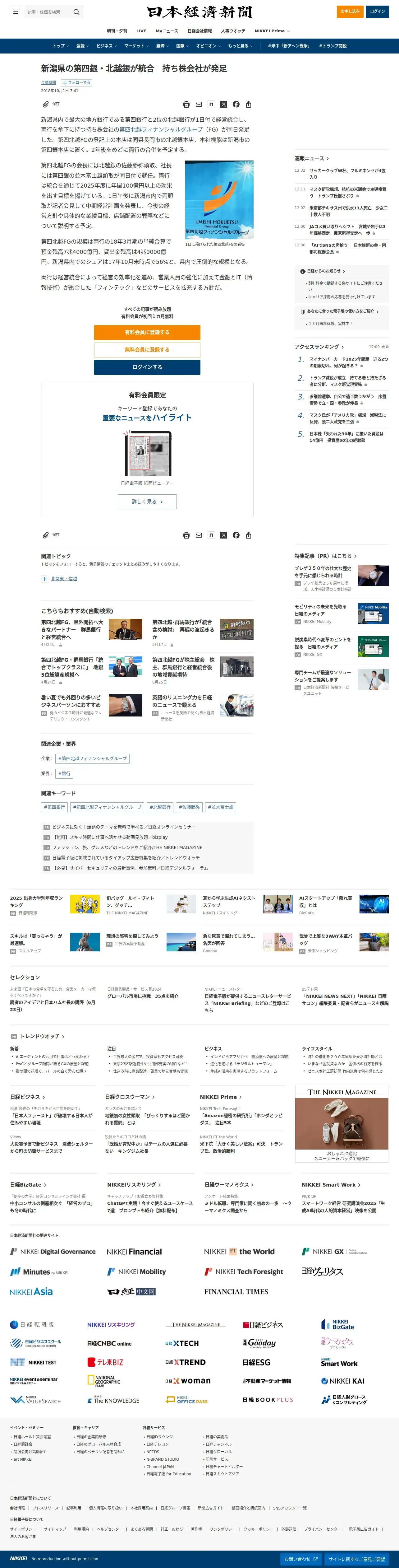Click the print icon below the article
Screen dimensions: 399x1568
click(186, 535)
